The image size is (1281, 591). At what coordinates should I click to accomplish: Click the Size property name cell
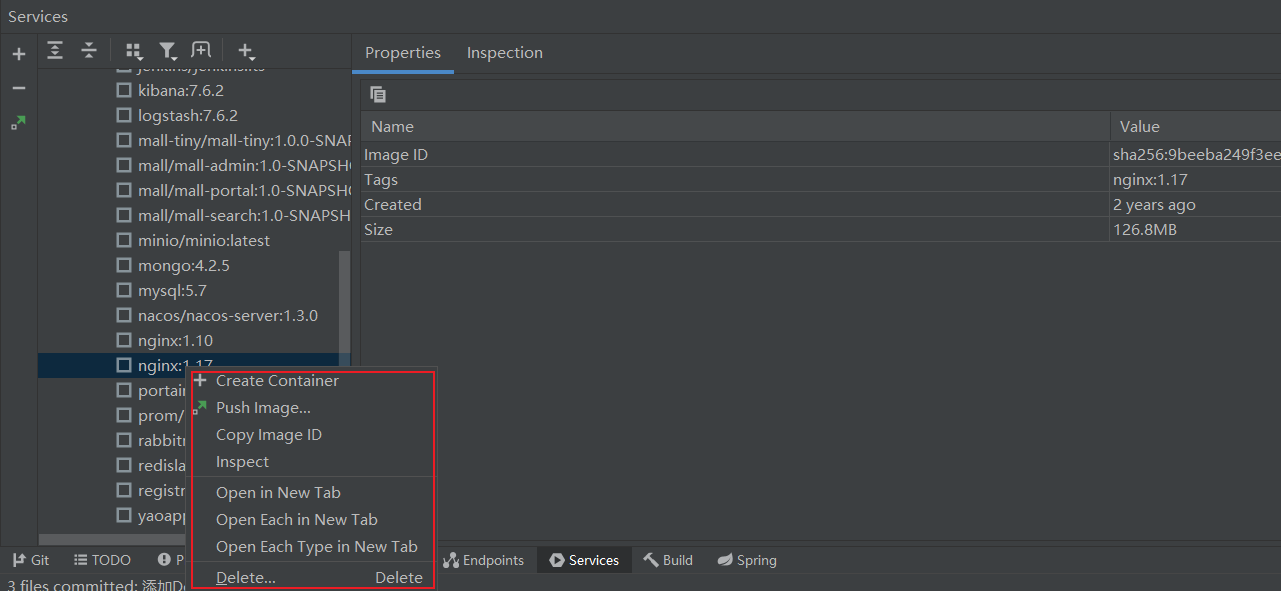point(735,230)
